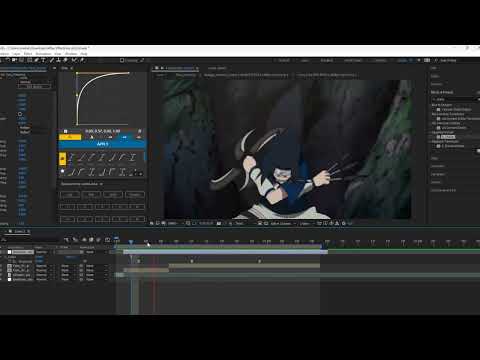Image resolution: width=480 pixels, height=360 pixels.
Task: Select the Pan Behind anchor point tool
Action: tap(21, 60)
